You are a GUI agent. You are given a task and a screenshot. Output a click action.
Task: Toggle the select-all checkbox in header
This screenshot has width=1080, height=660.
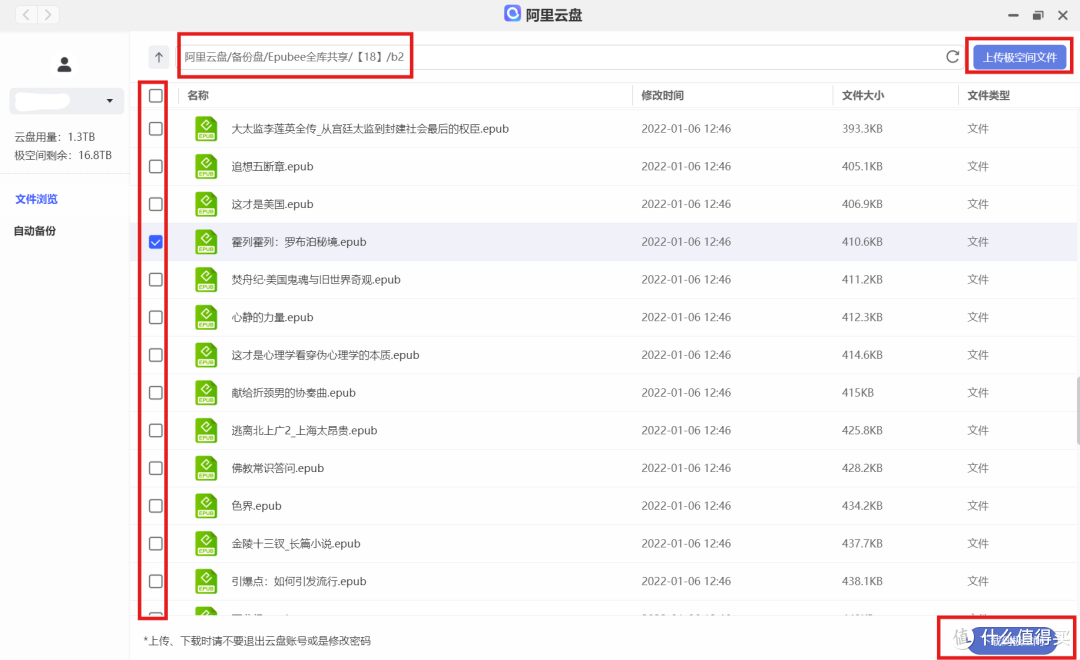click(156, 95)
